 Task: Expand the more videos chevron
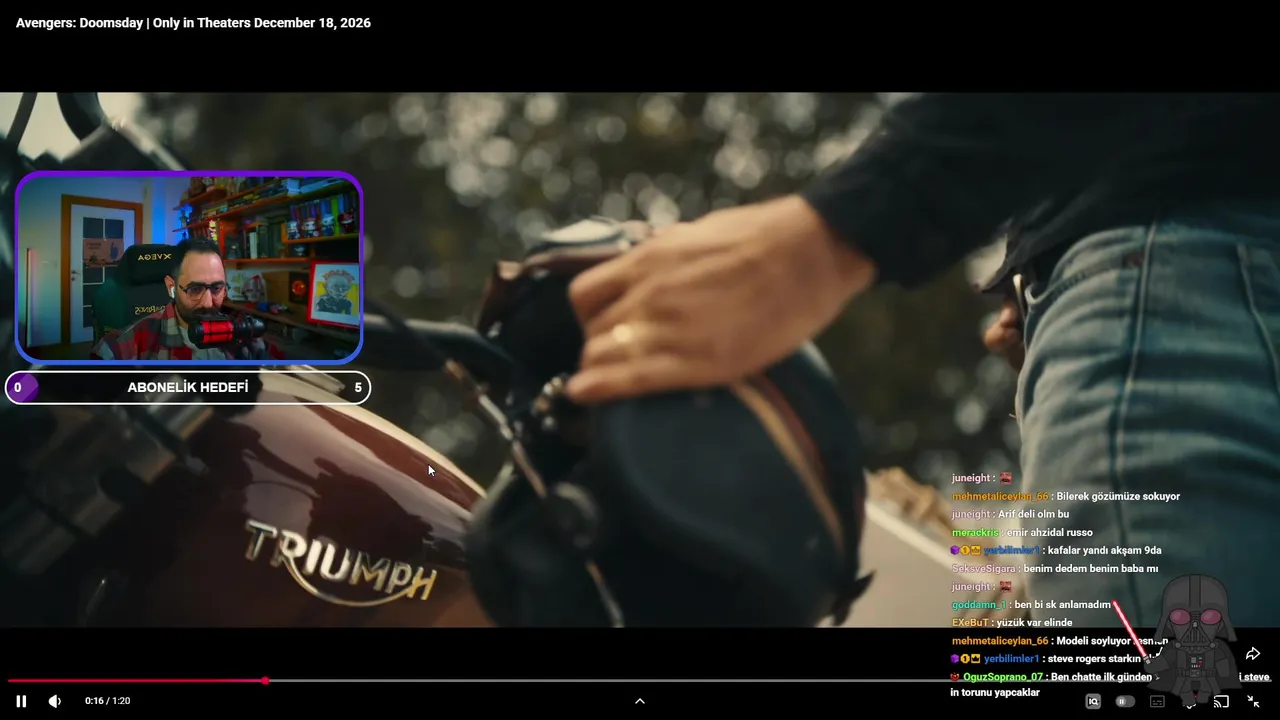click(x=640, y=701)
